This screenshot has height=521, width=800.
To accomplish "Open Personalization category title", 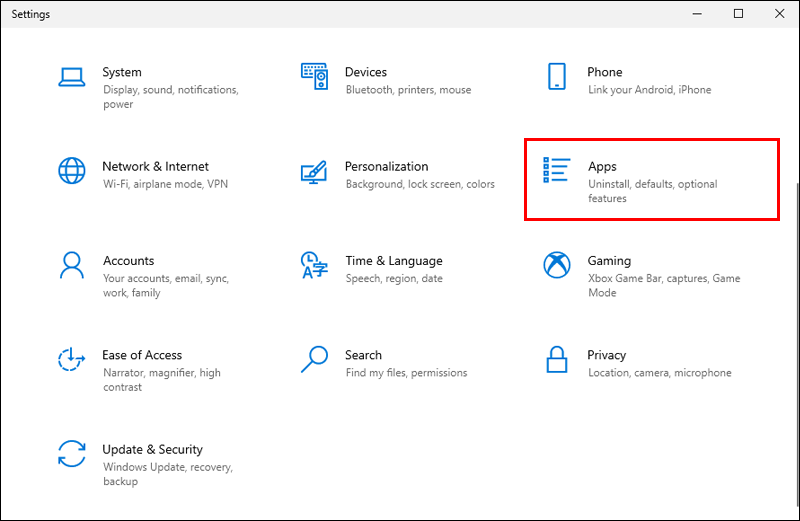I will tap(386, 166).
